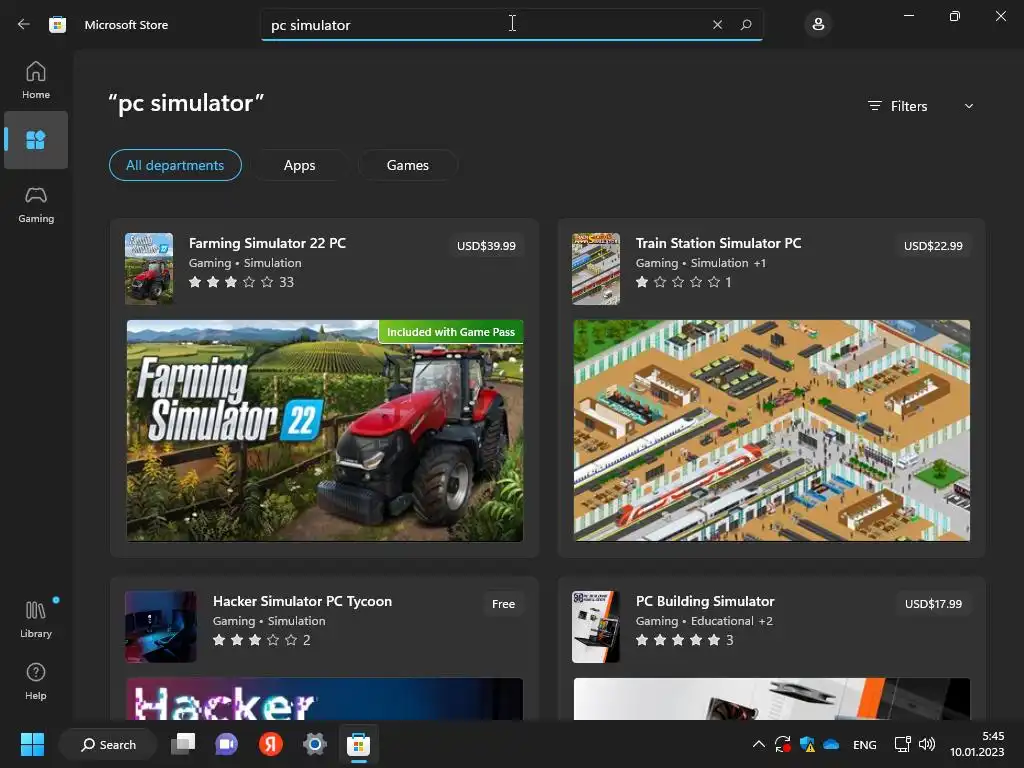Click the USD$17.99 price button
The height and width of the screenshot is (768, 1024).
[x=933, y=604]
